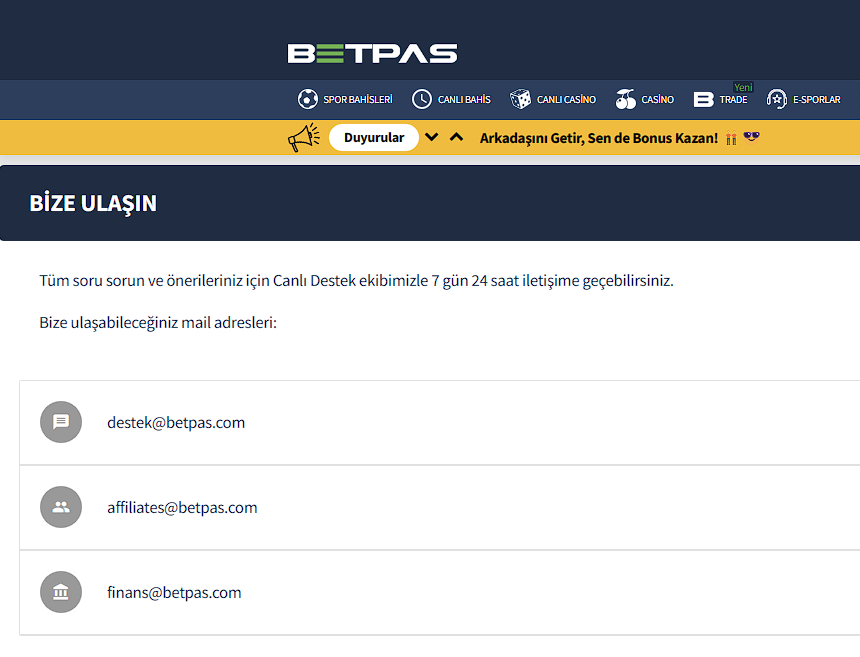Show previous announcement with up chevron
Screen dimensions: 860x657
coord(456,137)
